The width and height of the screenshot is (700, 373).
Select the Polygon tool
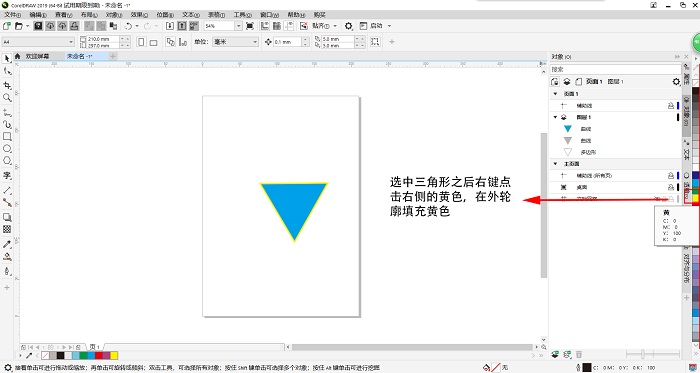[x=7, y=161]
